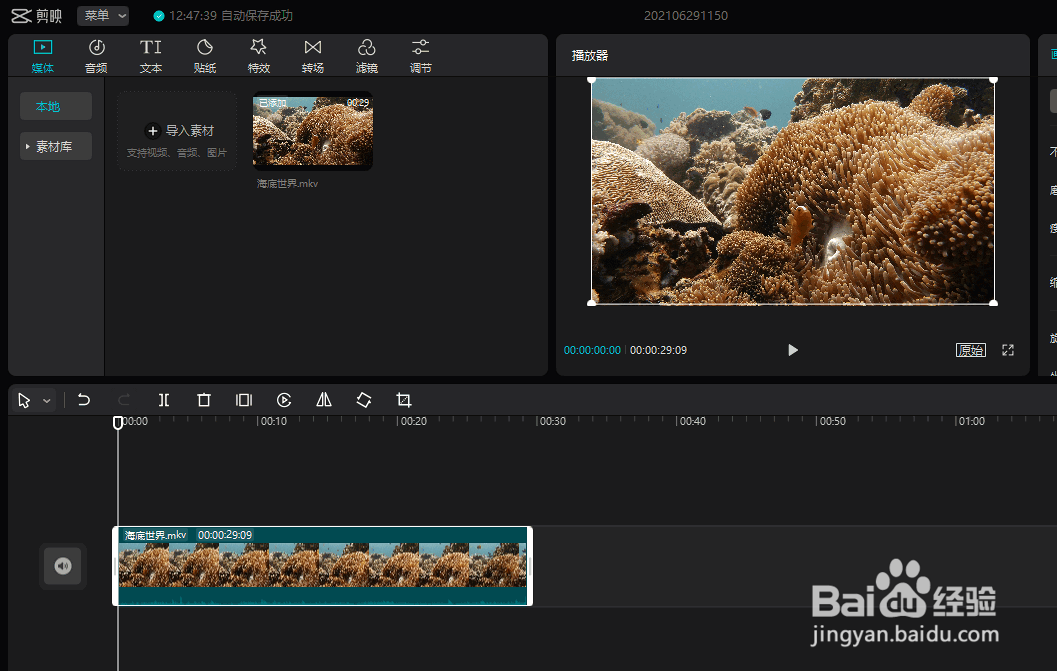
Task: Open the 转场 transitions tab
Action: 313,56
